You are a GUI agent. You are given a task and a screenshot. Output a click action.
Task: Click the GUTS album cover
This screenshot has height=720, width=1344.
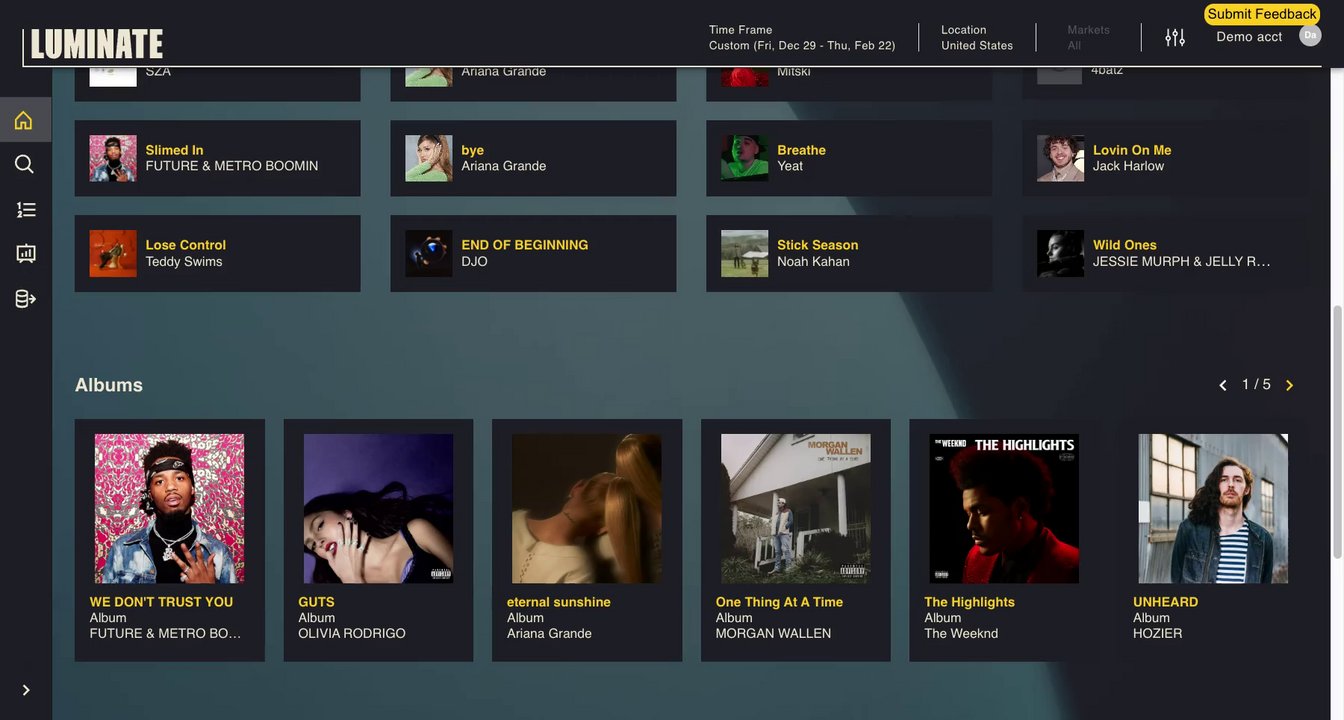pyautogui.click(x=378, y=508)
